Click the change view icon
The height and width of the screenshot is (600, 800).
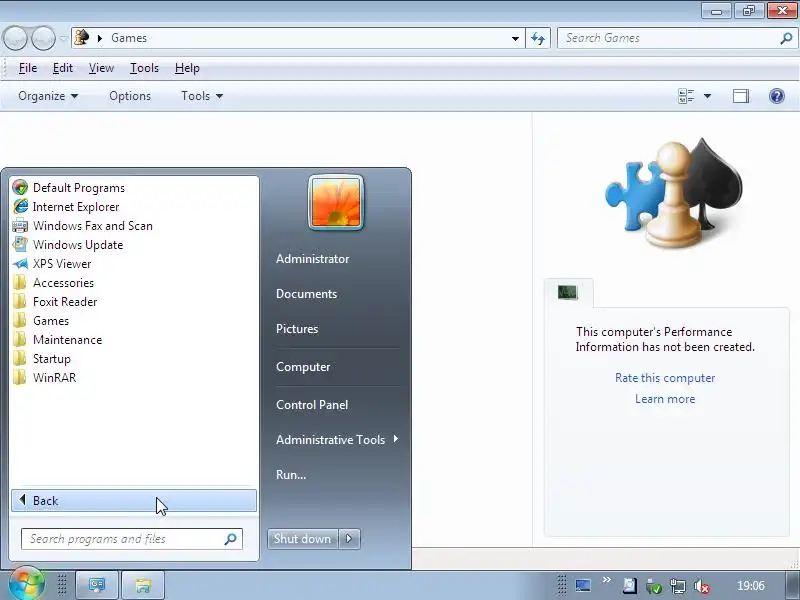point(686,96)
